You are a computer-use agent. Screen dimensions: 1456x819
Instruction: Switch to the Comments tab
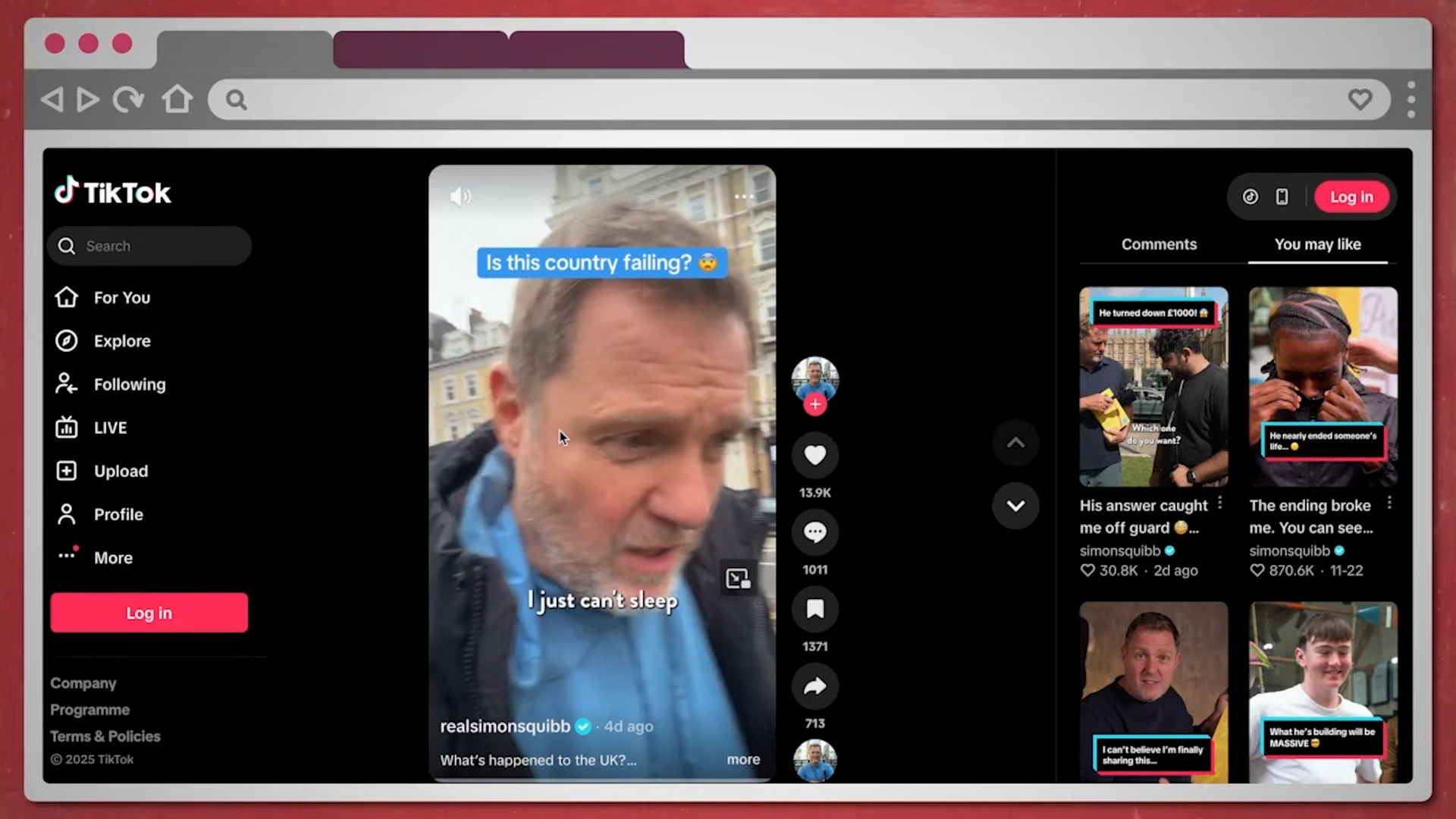1159,244
